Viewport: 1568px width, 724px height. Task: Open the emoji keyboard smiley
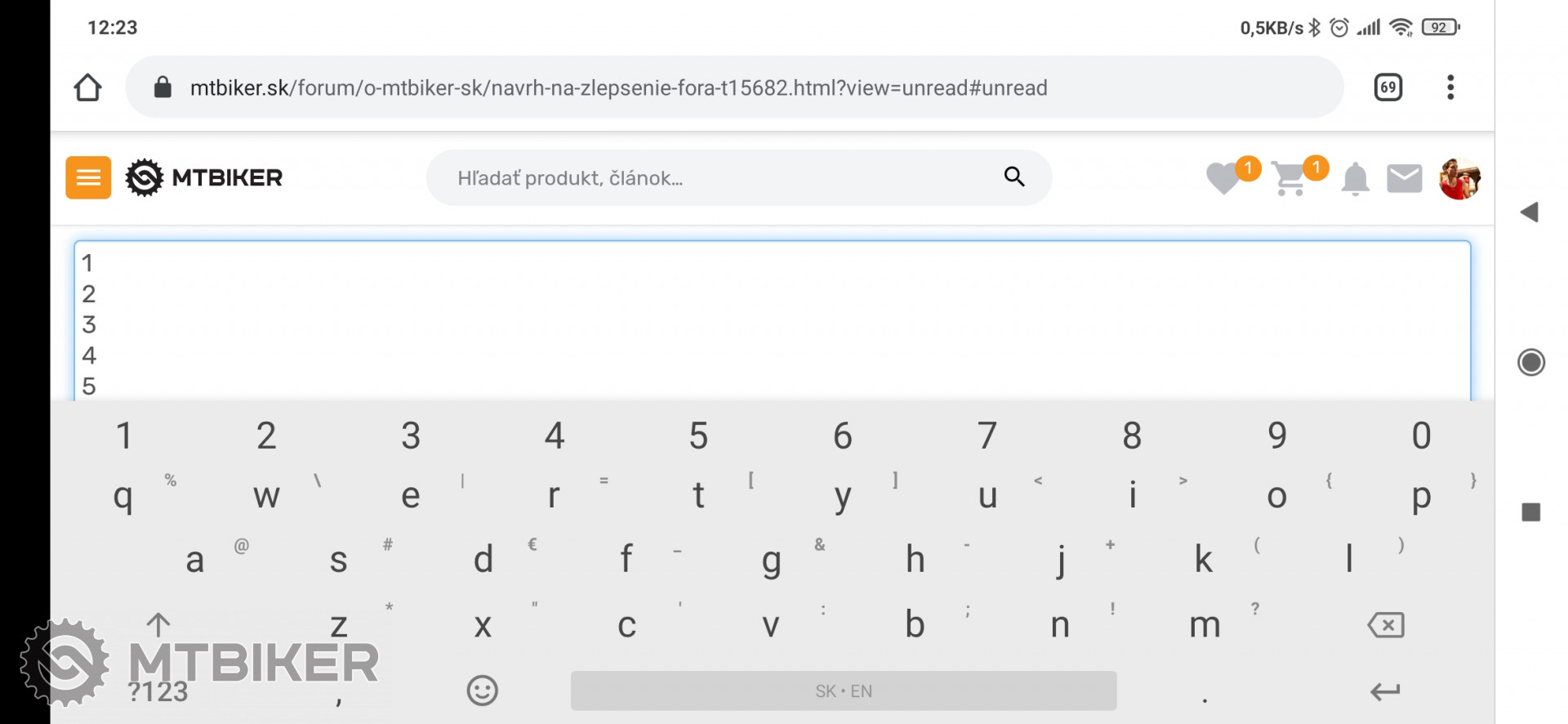pyautogui.click(x=482, y=690)
